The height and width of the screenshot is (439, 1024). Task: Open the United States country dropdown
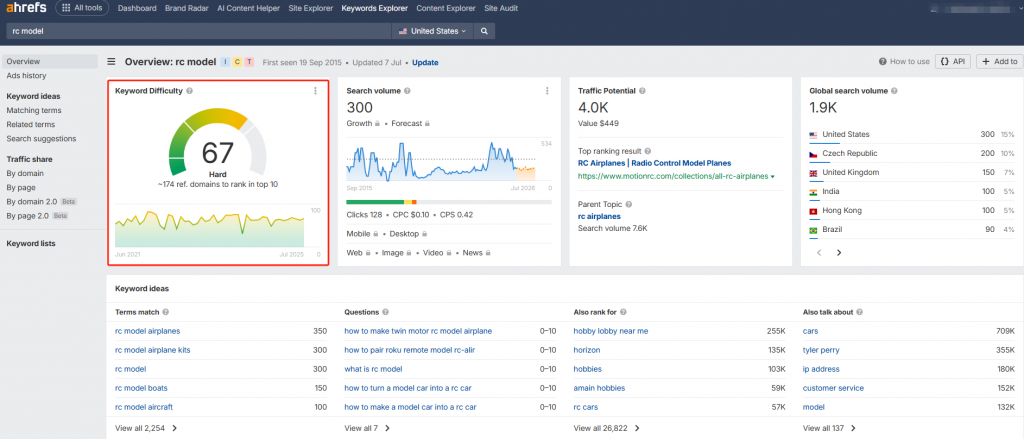point(432,31)
